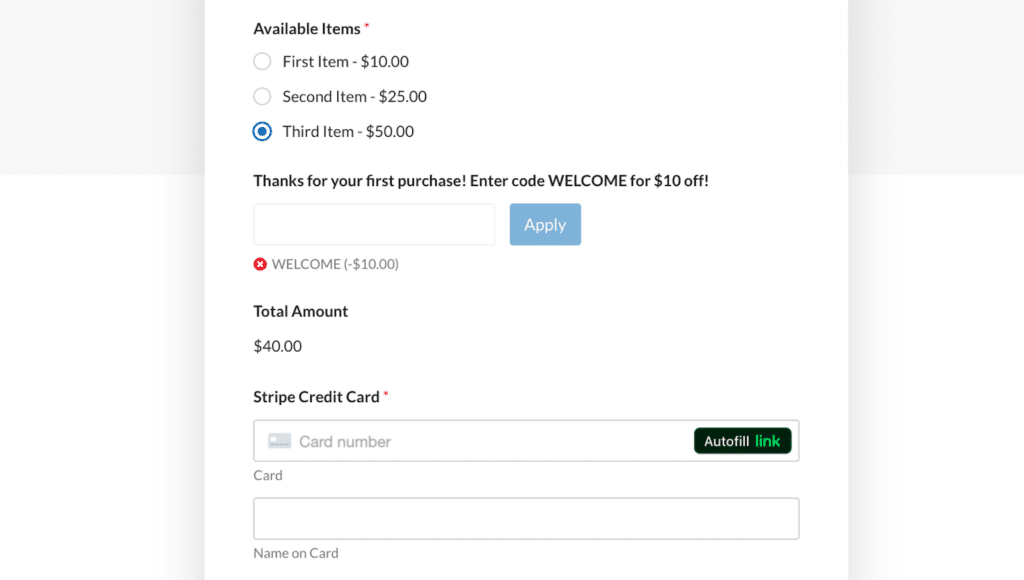Remove the WELCOME coupon with red X icon
The height and width of the screenshot is (580, 1024).
[x=258, y=264]
